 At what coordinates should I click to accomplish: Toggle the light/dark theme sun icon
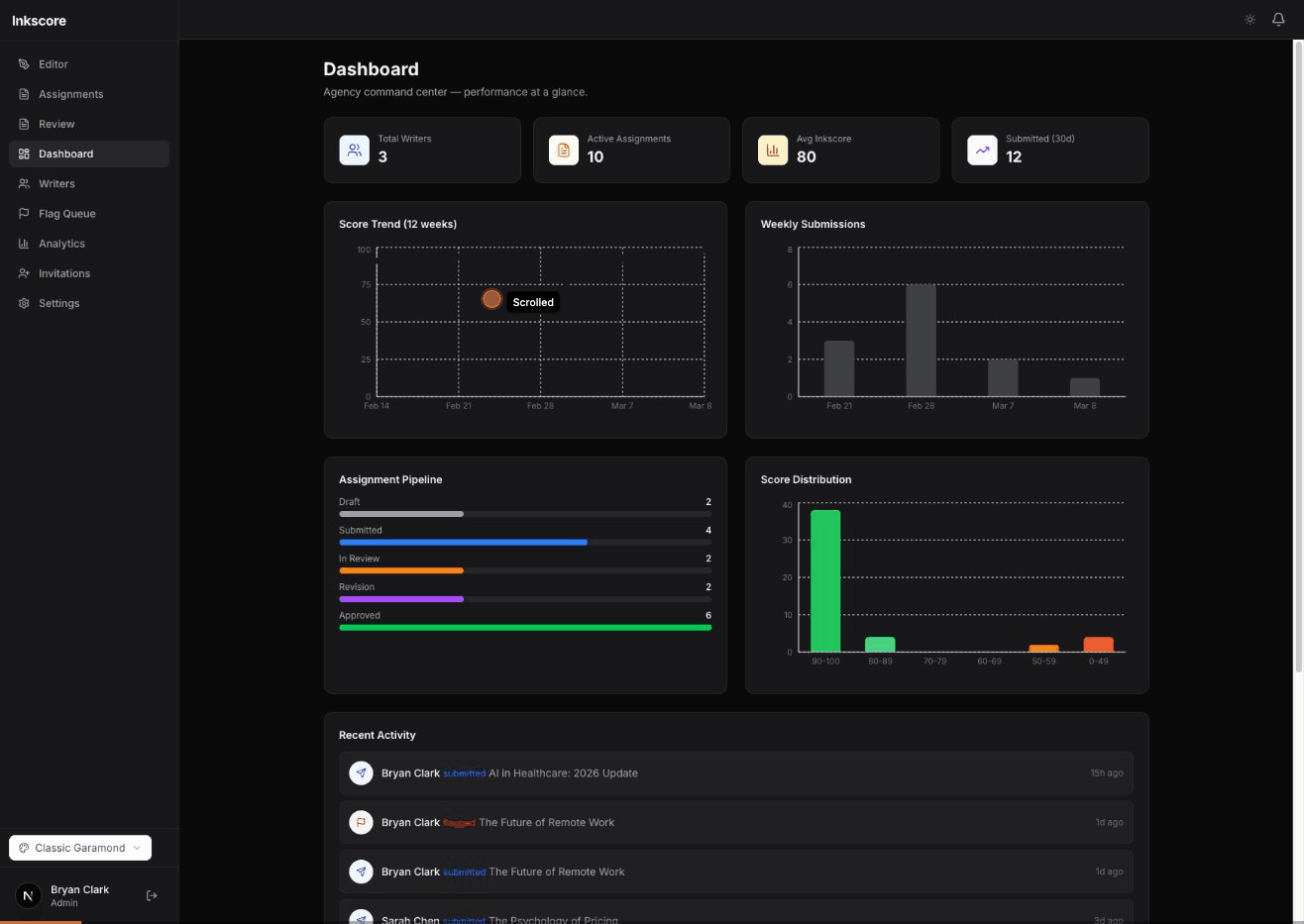(x=1250, y=20)
